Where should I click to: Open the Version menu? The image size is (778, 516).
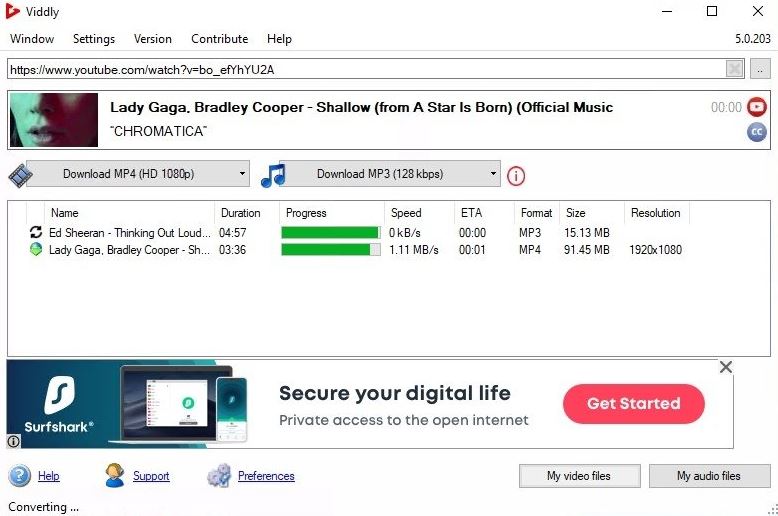(x=153, y=39)
